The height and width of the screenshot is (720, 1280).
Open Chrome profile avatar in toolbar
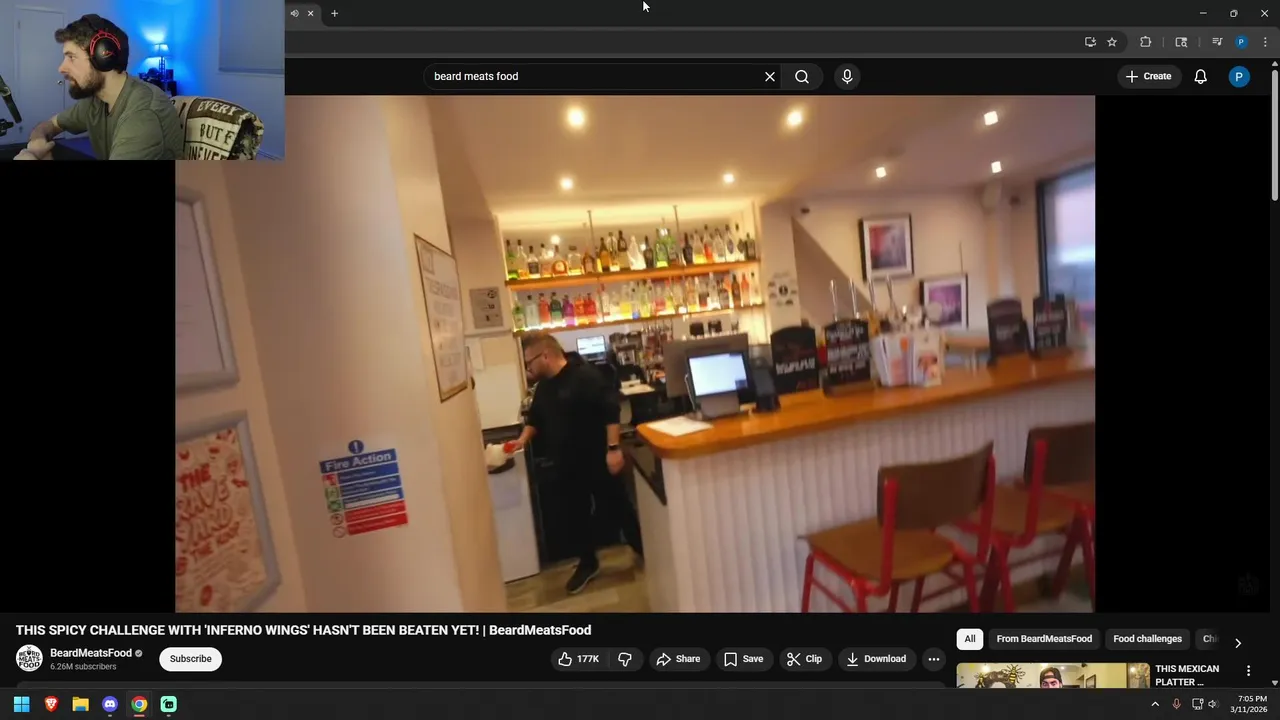click(1241, 42)
